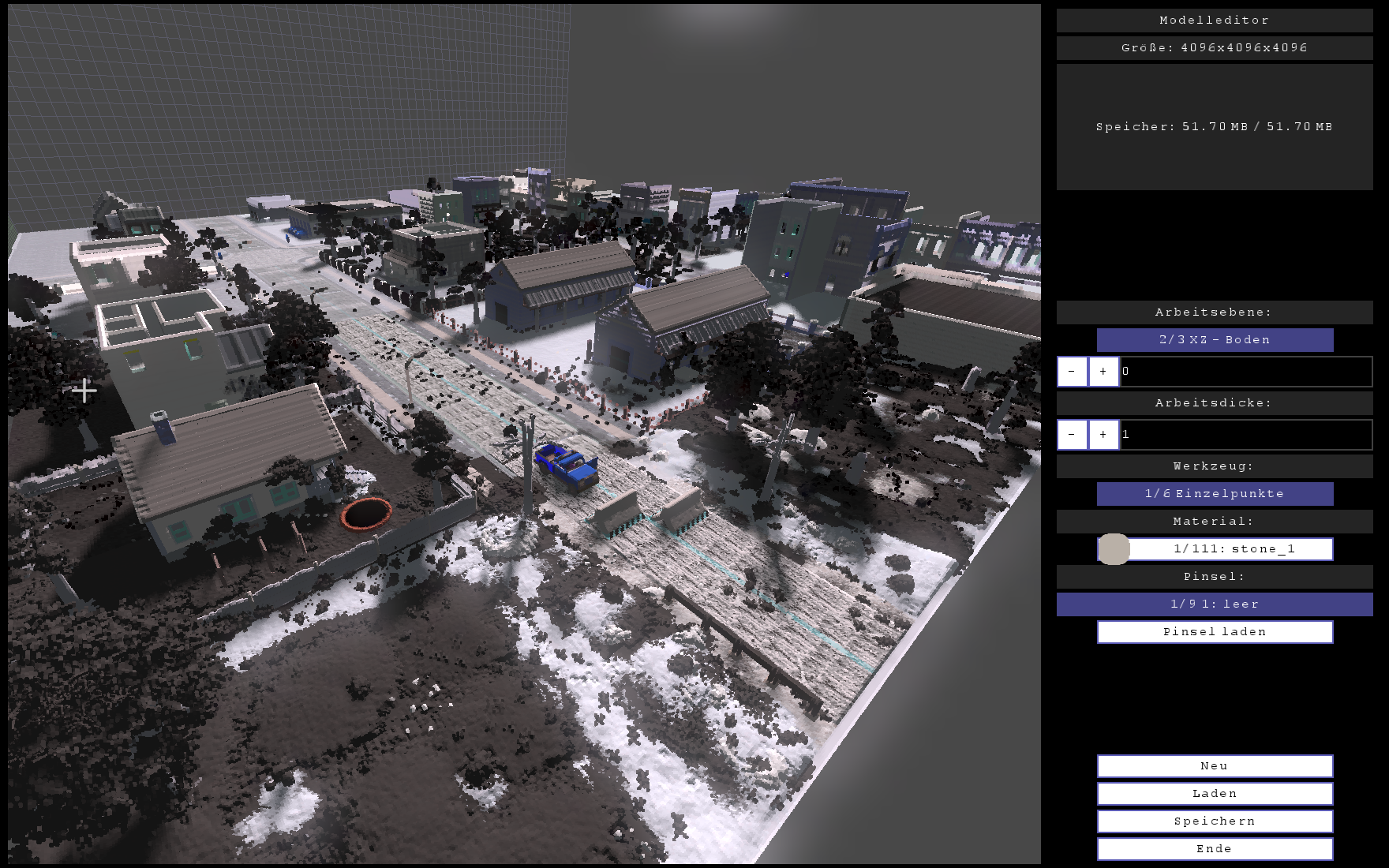1389x868 pixels.
Task: Select the stone_1 material color swatch
Action: (1114, 549)
